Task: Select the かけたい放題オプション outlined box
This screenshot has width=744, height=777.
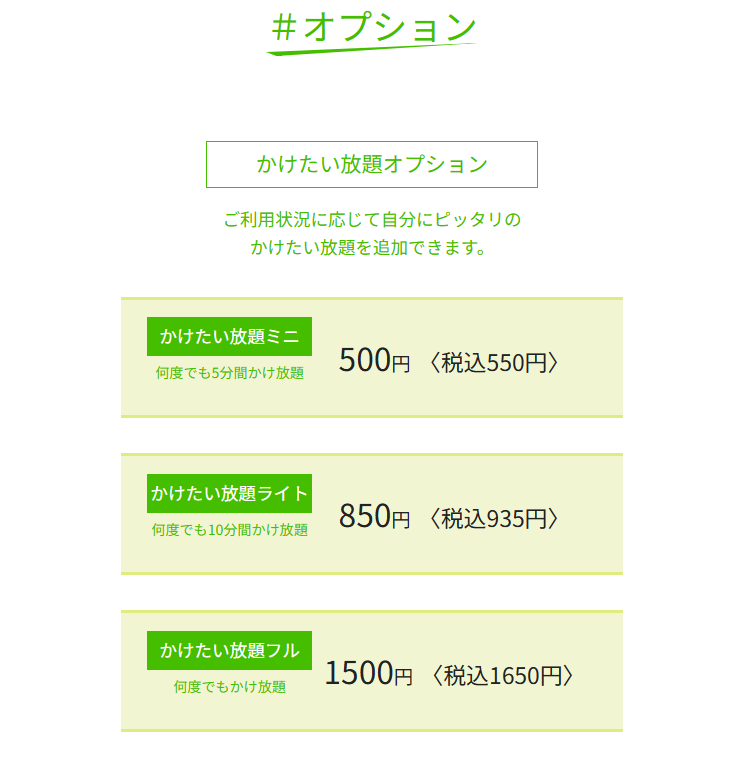Action: coord(372,165)
